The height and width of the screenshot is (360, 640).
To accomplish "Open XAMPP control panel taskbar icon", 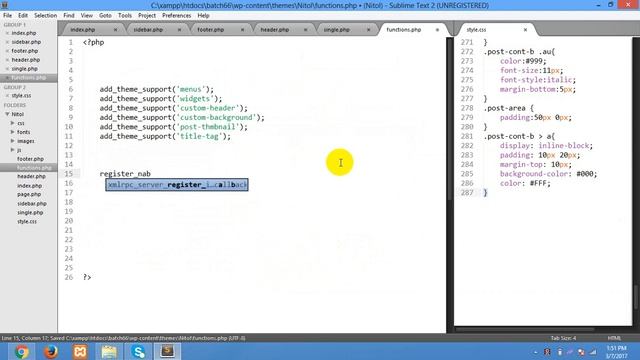I will coord(80,351).
